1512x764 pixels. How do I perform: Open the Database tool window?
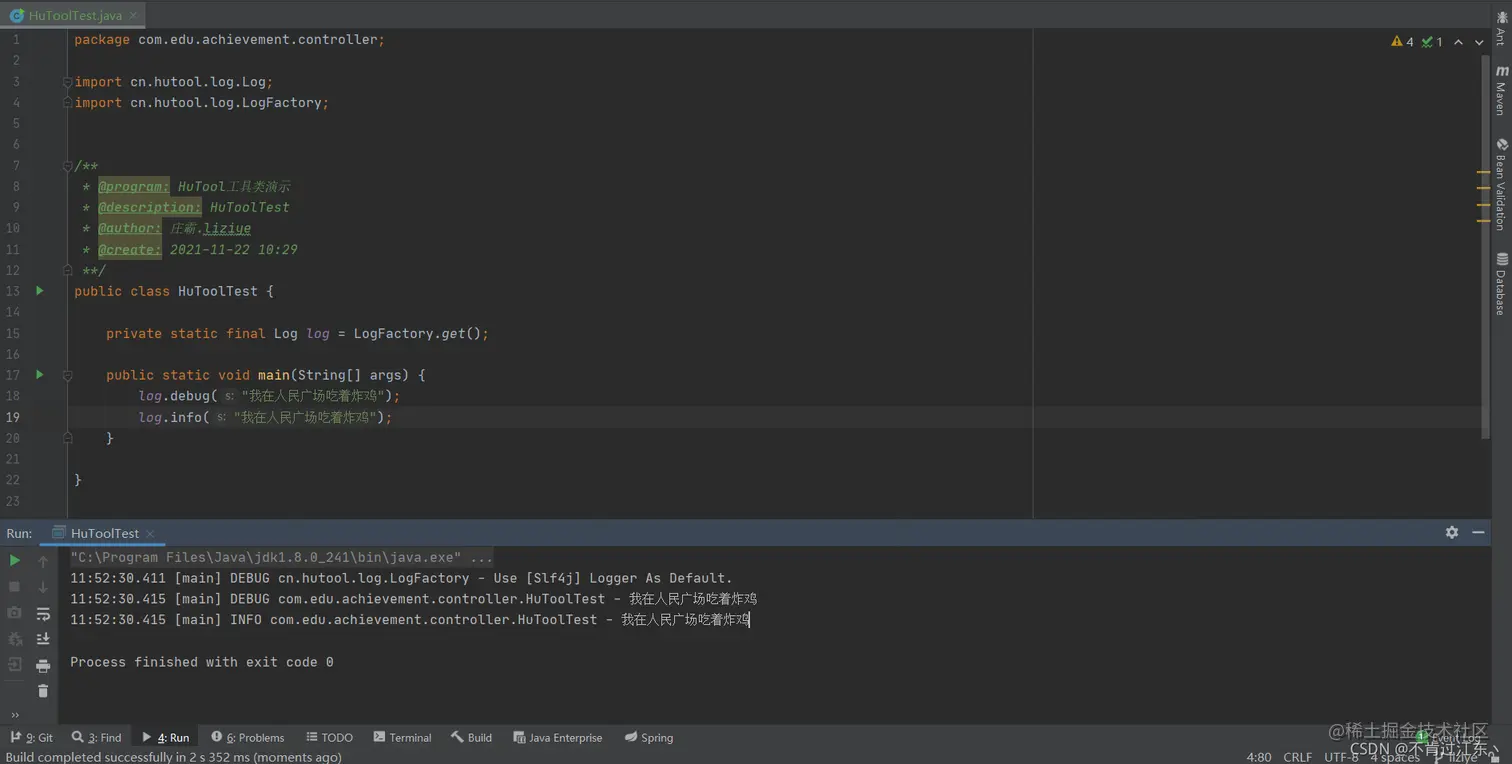pyautogui.click(x=1501, y=284)
